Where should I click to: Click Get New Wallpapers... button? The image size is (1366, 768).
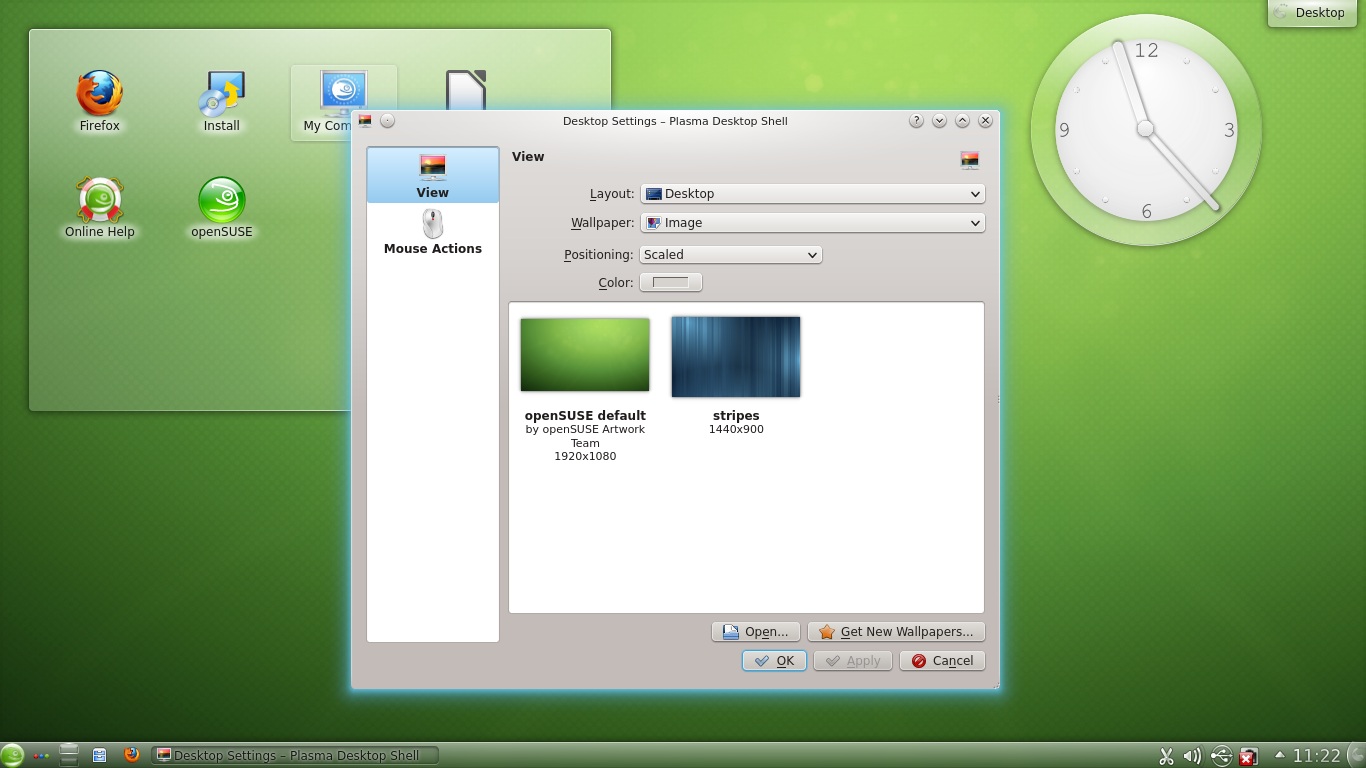[x=896, y=632]
